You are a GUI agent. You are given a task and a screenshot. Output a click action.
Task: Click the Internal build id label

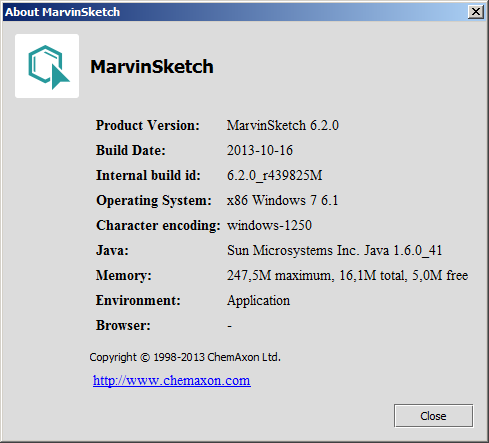click(148, 175)
